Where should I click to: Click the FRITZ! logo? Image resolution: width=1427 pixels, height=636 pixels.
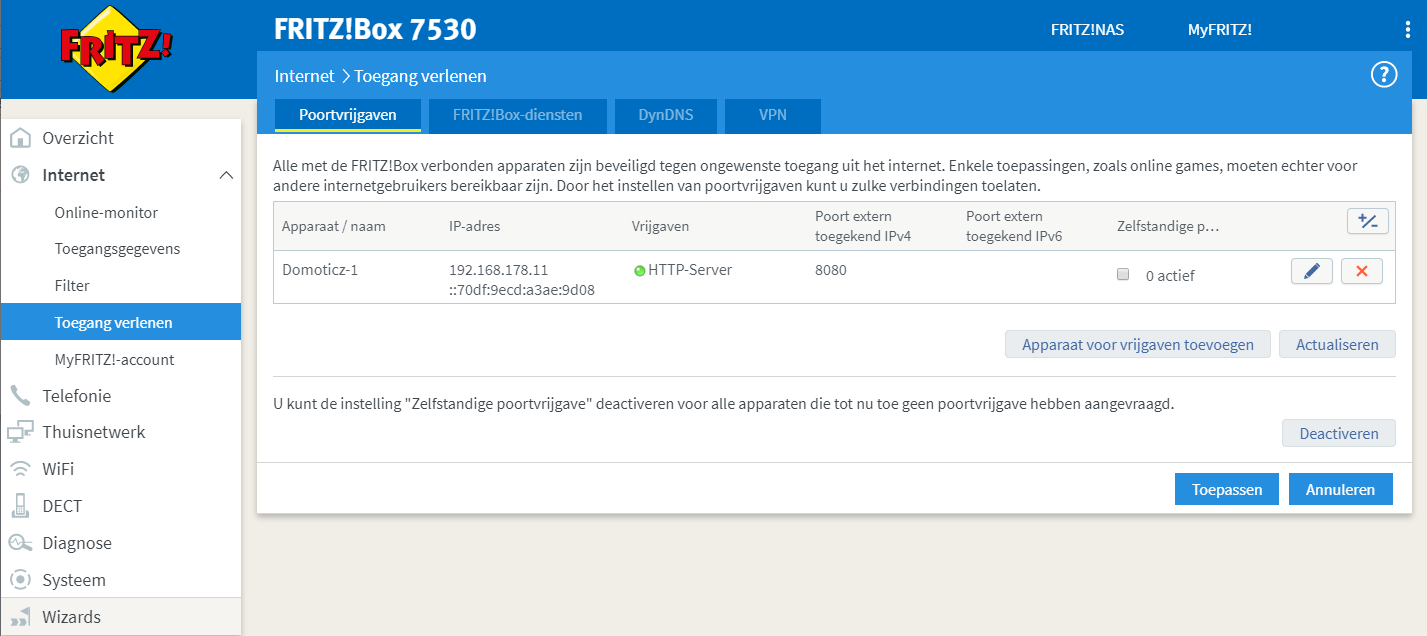click(116, 47)
